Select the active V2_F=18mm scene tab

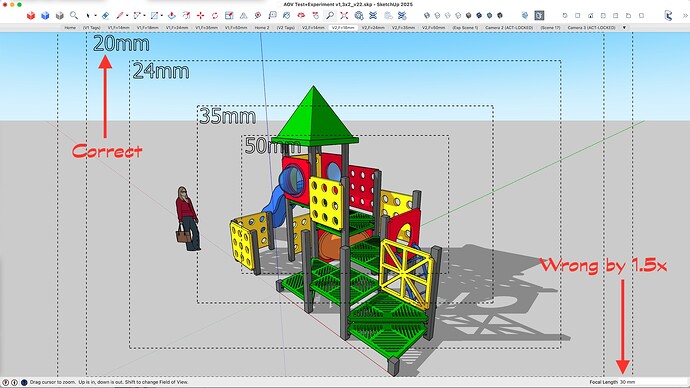pyautogui.click(x=343, y=27)
